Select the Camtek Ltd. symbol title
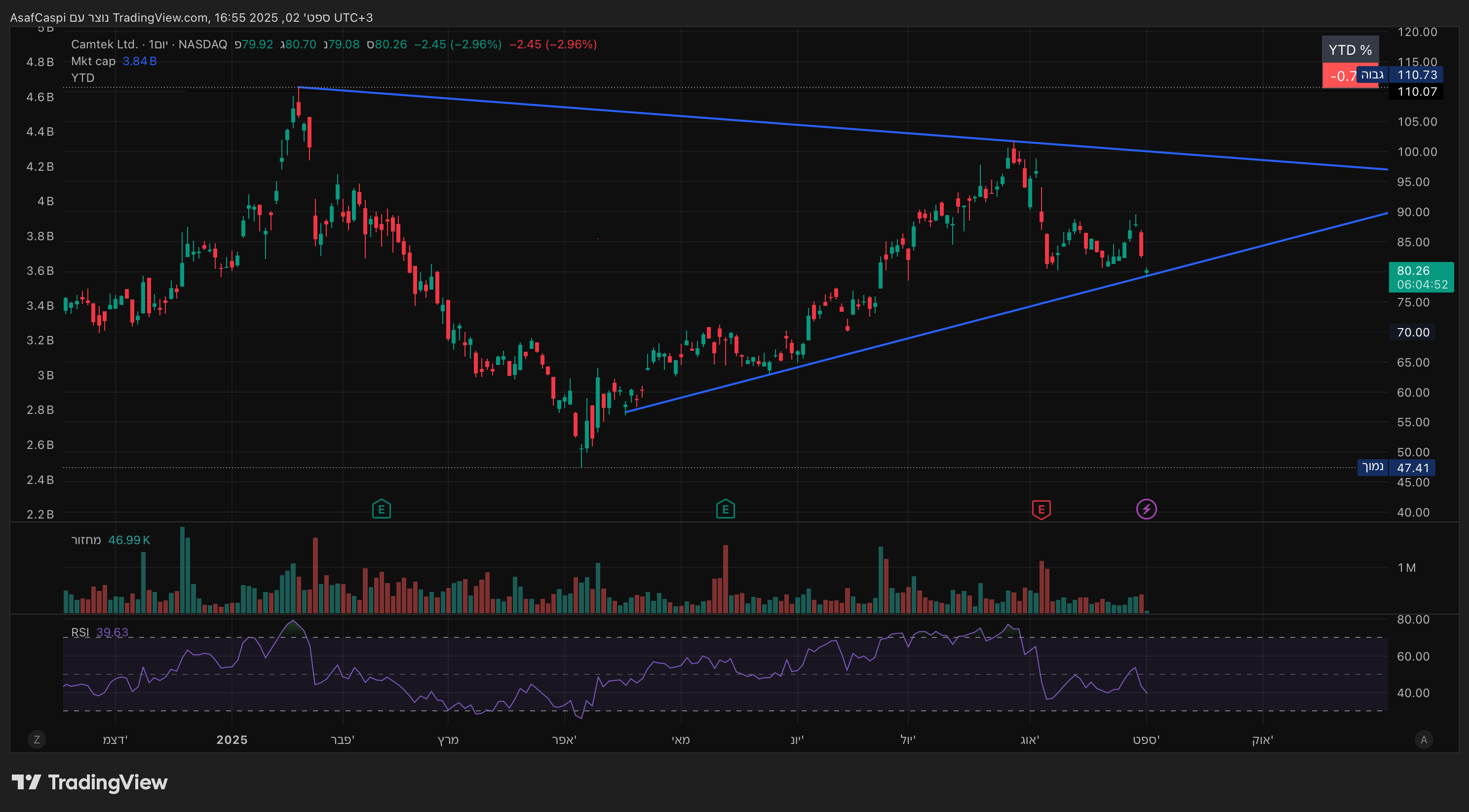Screen dimensions: 1469x812 pos(104,44)
